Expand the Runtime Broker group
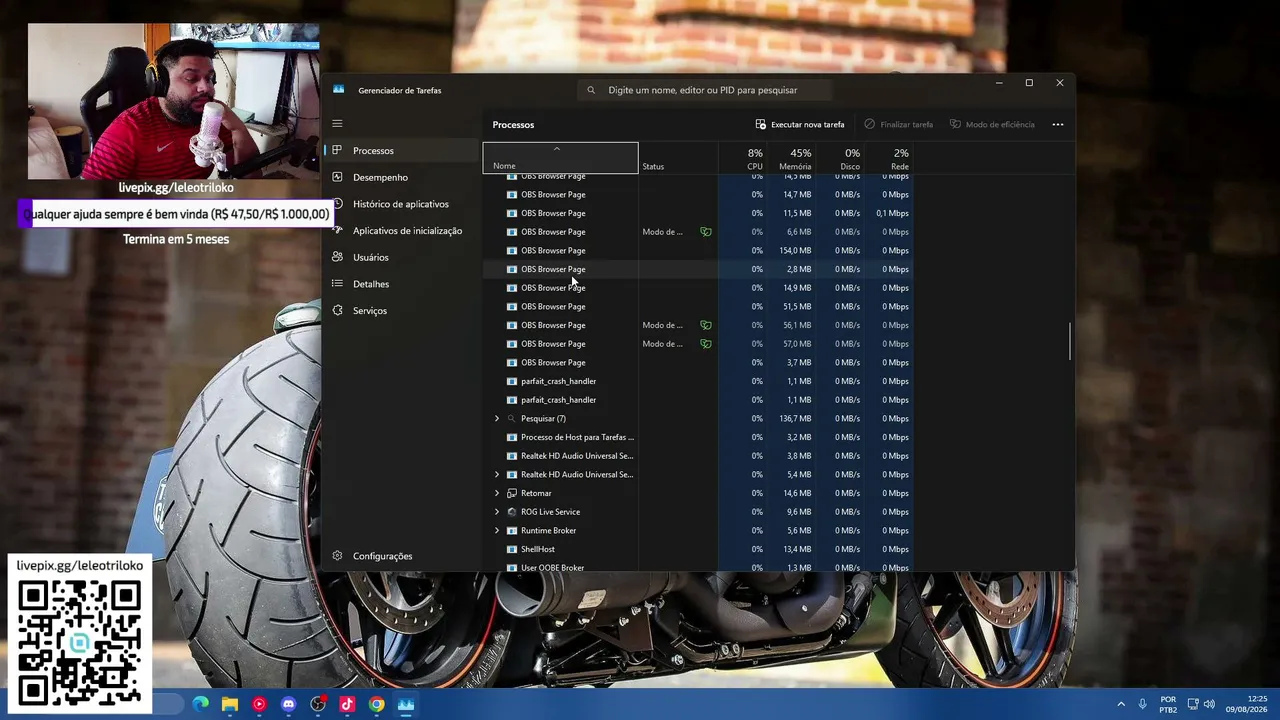 (497, 531)
